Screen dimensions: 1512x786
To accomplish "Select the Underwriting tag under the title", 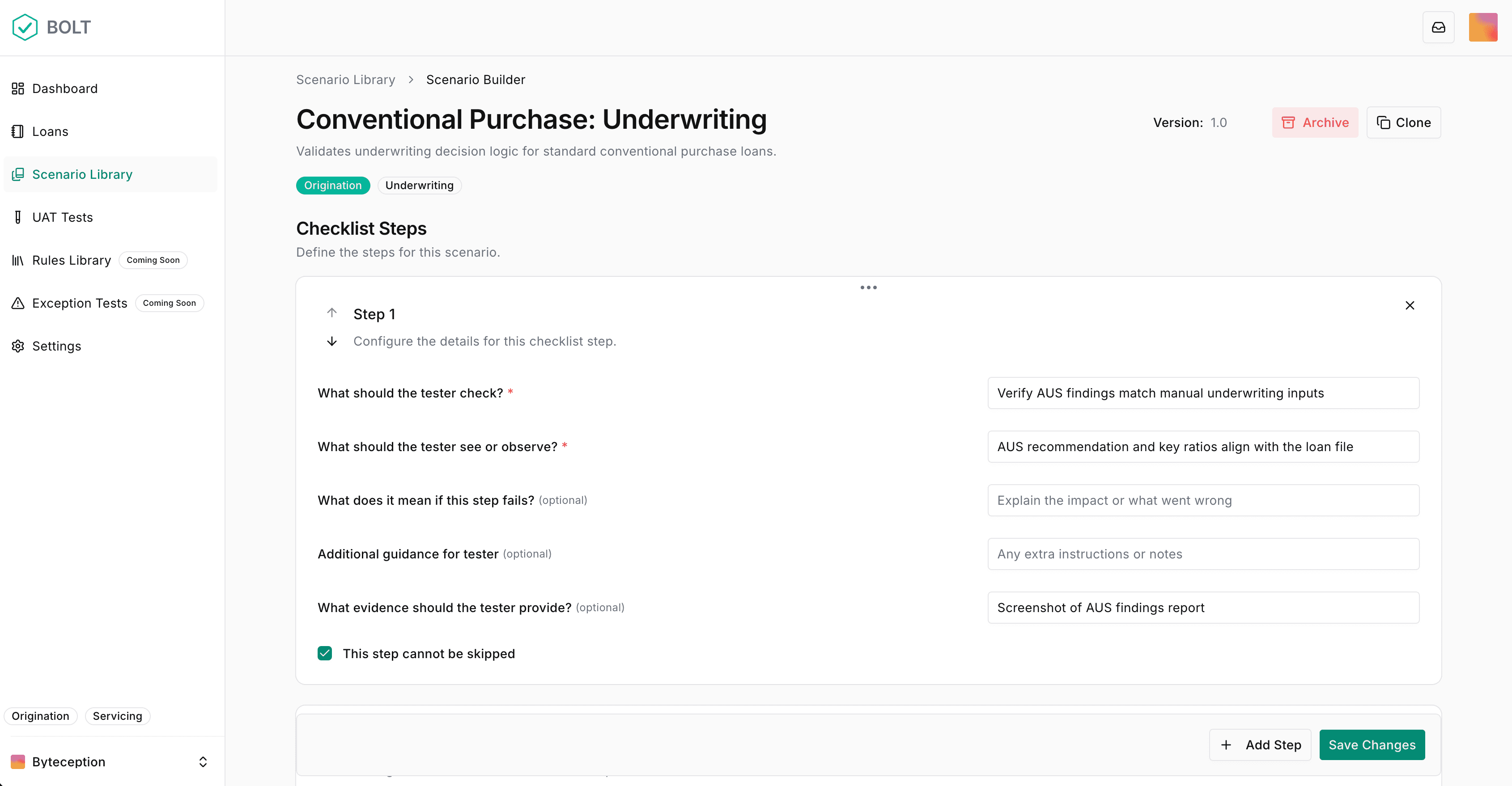I will coord(419,186).
